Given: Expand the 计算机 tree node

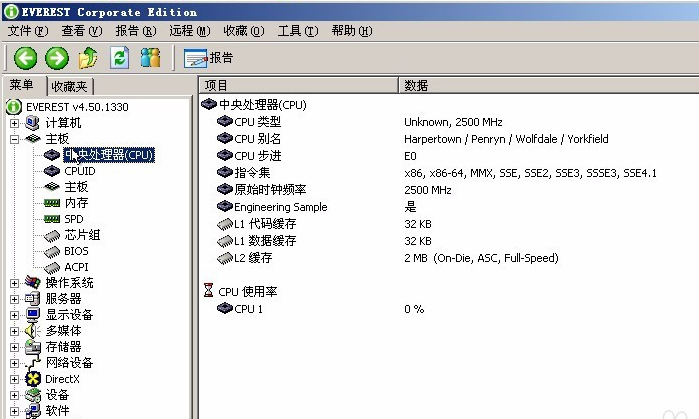Looking at the screenshot, I should click(14, 123).
